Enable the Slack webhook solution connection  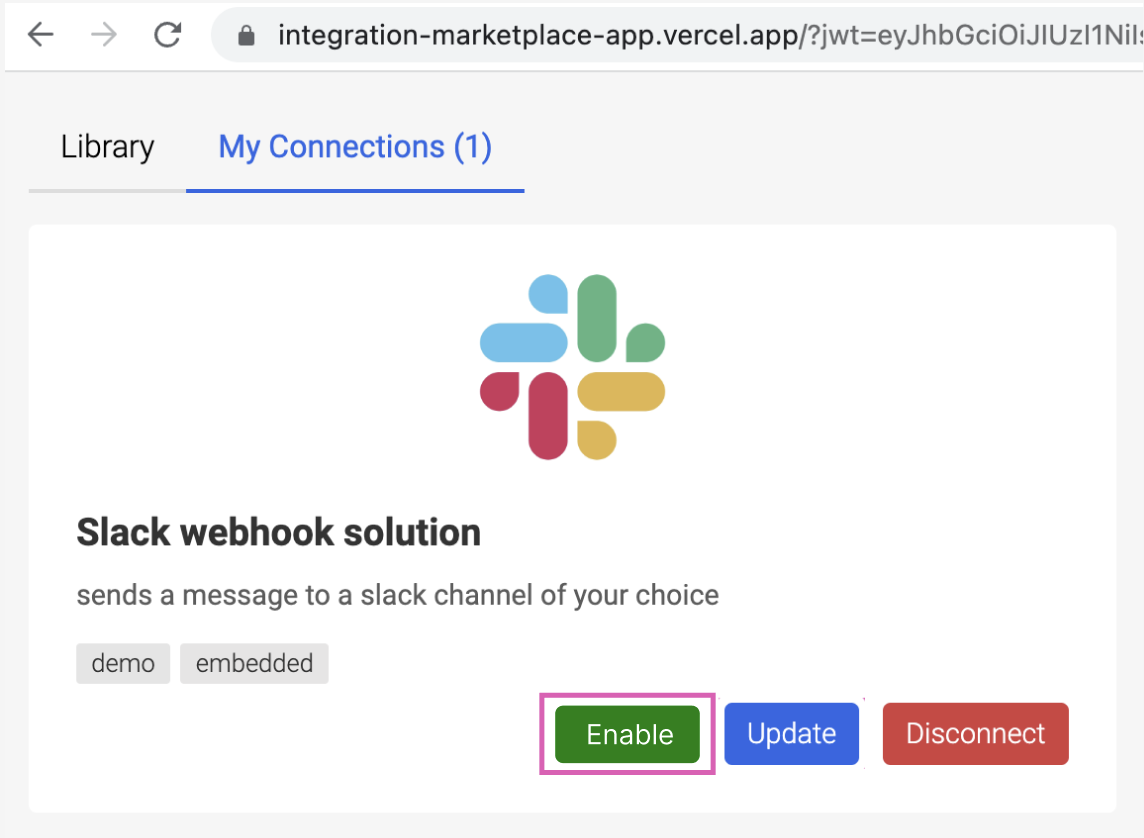tap(627, 733)
